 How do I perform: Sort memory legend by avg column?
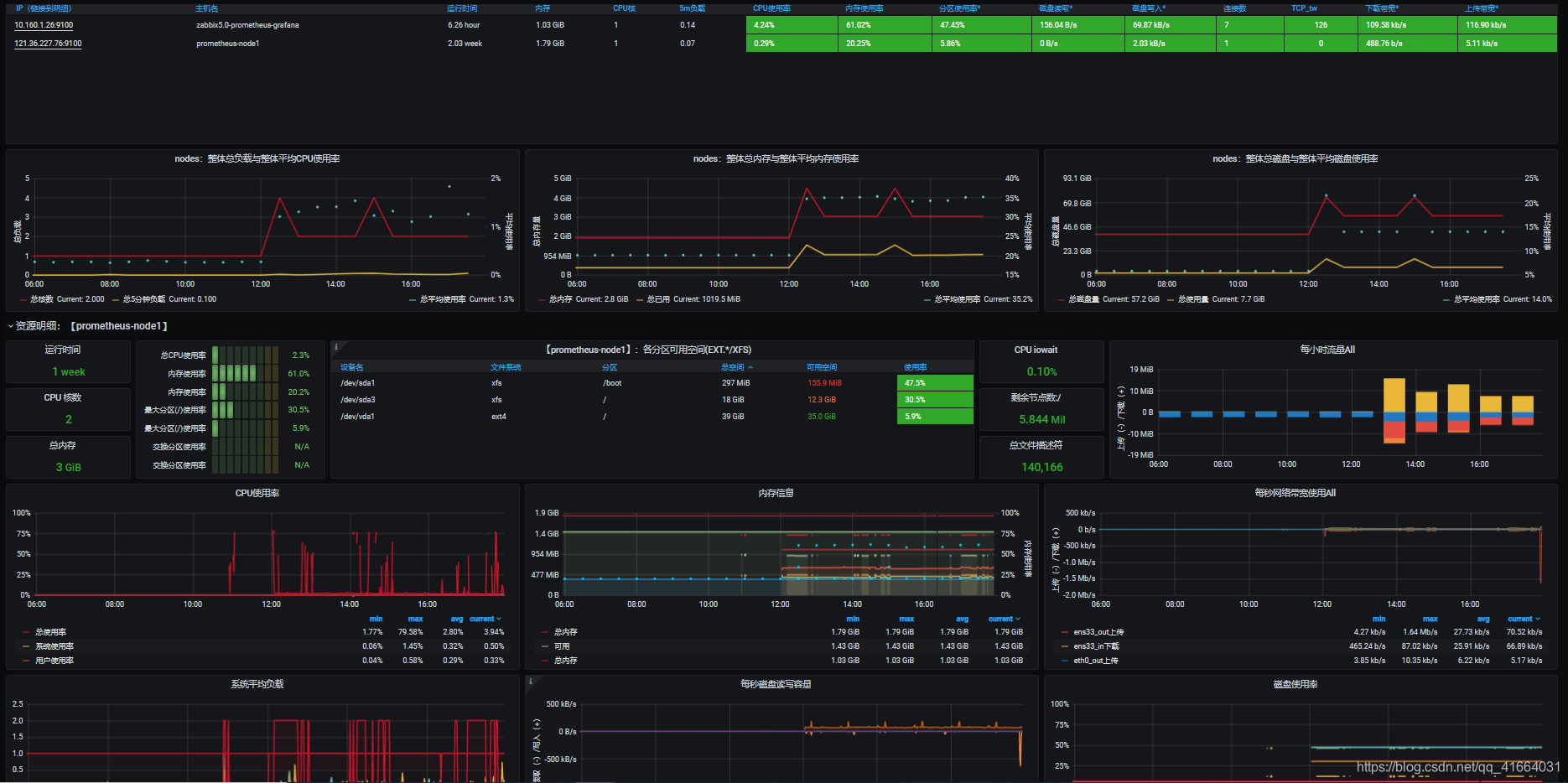click(962, 619)
